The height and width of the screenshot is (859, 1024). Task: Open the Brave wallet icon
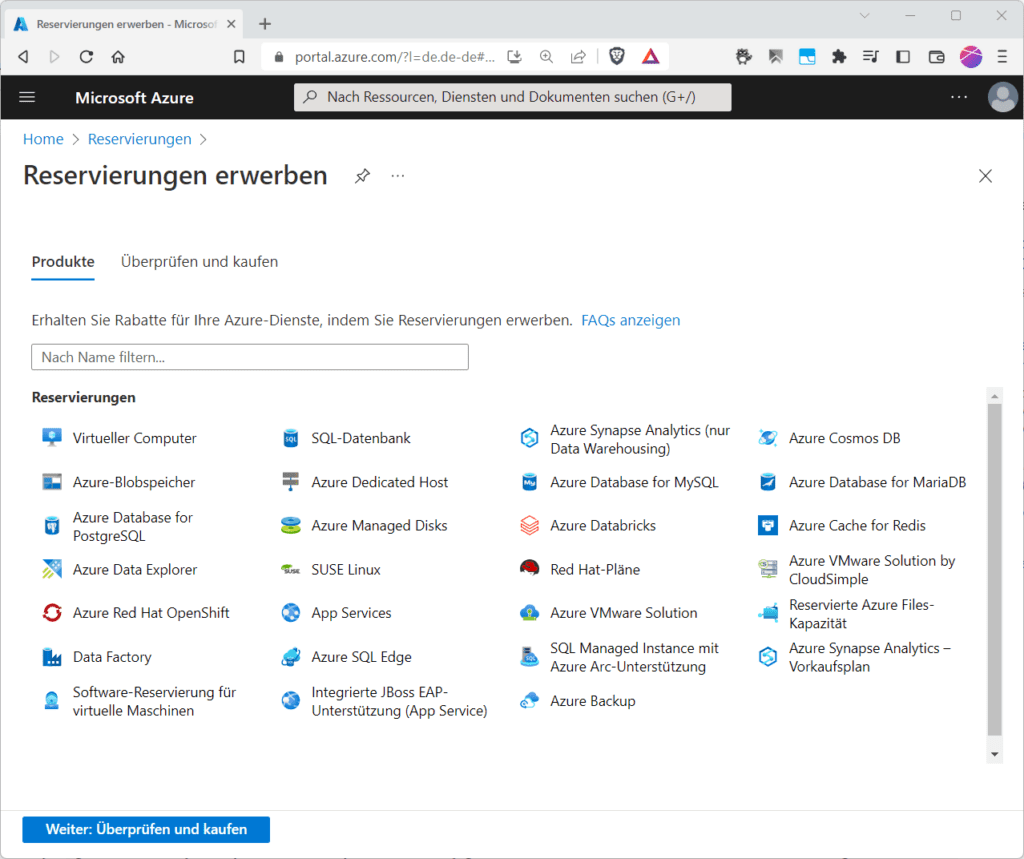[x=936, y=57]
